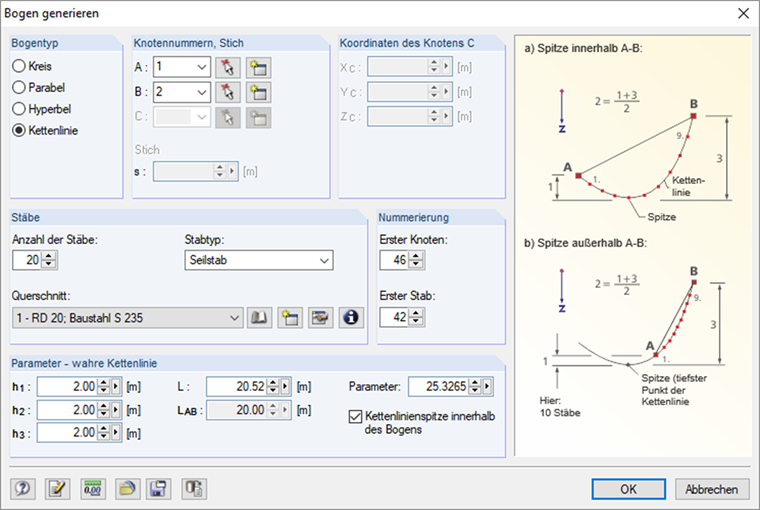Image resolution: width=760 pixels, height=510 pixels.
Task: Click the 'Parameter - wahre Kettenlinie' heading
Action: (x=84, y=364)
